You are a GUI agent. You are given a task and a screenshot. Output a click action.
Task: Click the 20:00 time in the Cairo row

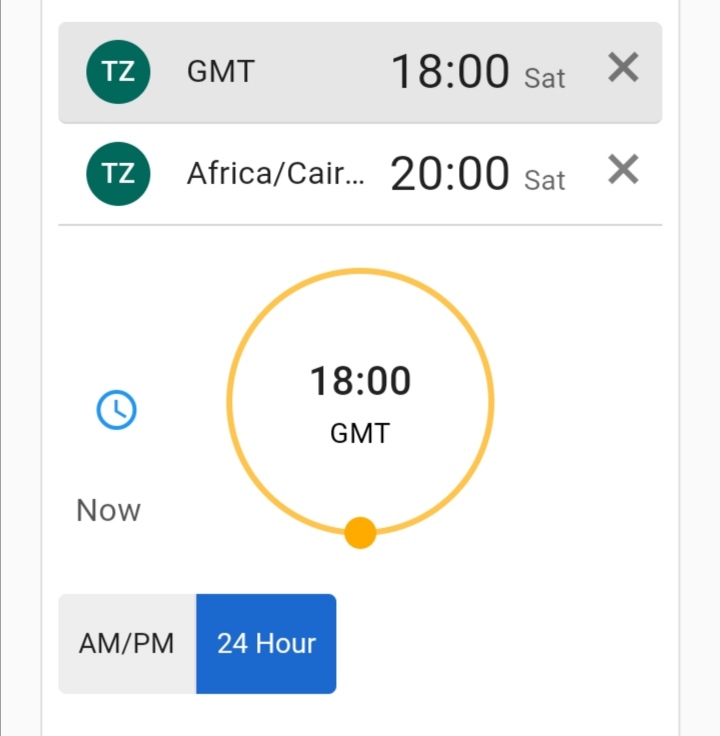(x=450, y=174)
